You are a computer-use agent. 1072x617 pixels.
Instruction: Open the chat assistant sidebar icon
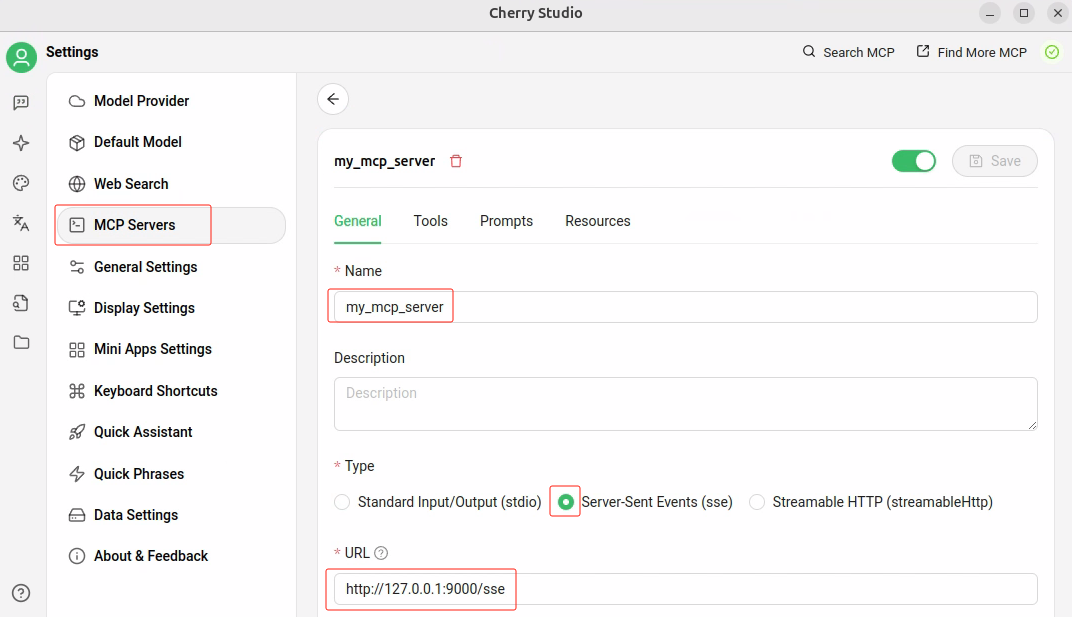[21, 103]
